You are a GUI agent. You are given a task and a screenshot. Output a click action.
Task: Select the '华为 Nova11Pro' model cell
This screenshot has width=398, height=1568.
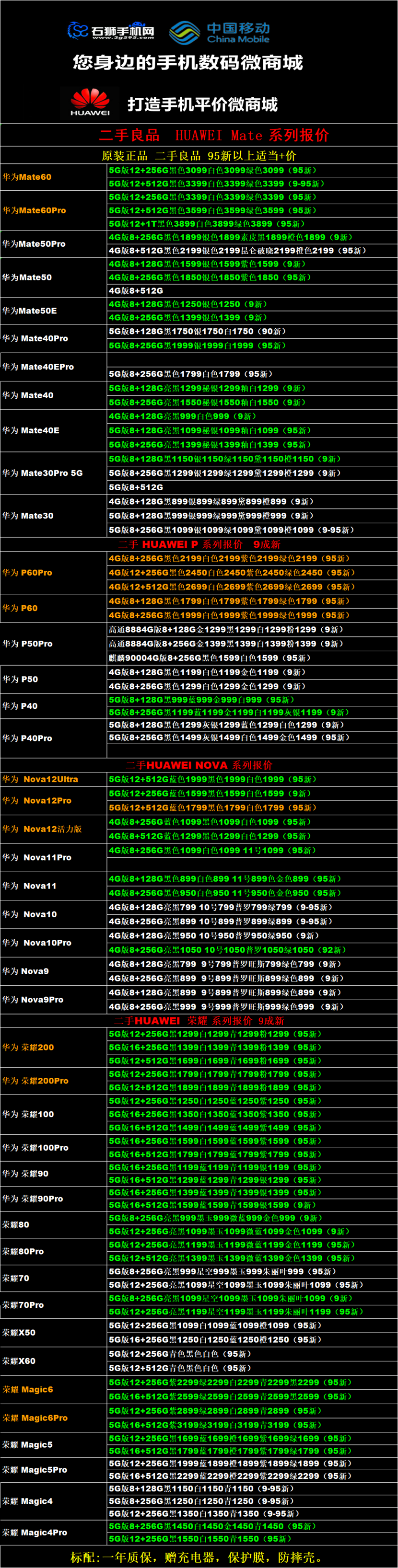(54, 858)
